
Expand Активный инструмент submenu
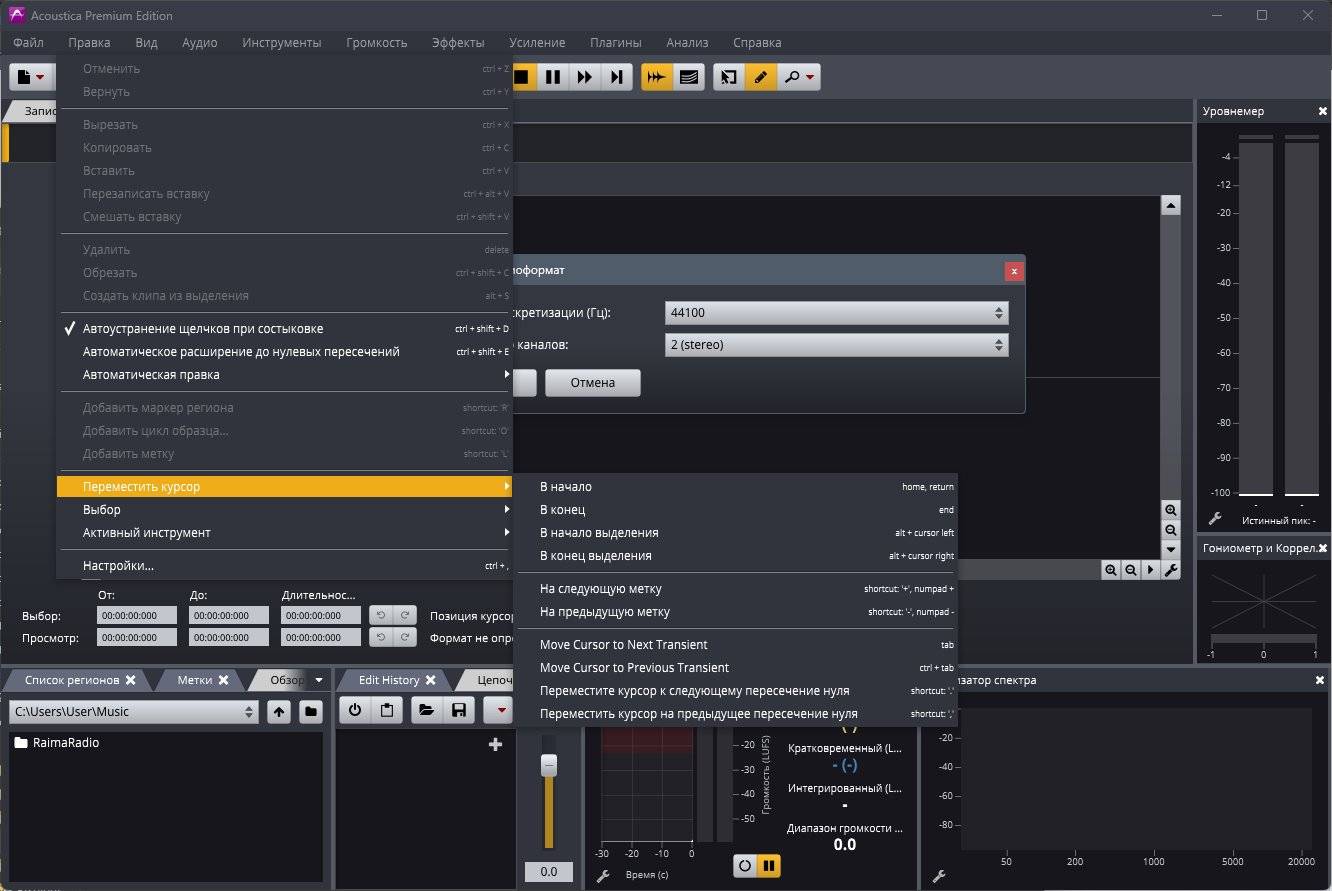[x=284, y=533]
